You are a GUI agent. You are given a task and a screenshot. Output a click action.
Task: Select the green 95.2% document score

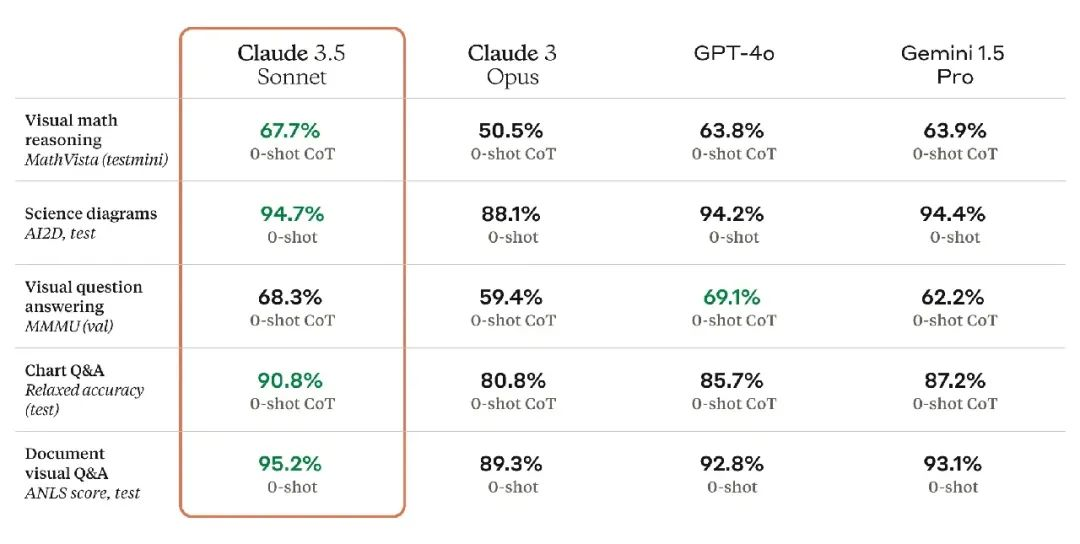(x=292, y=464)
